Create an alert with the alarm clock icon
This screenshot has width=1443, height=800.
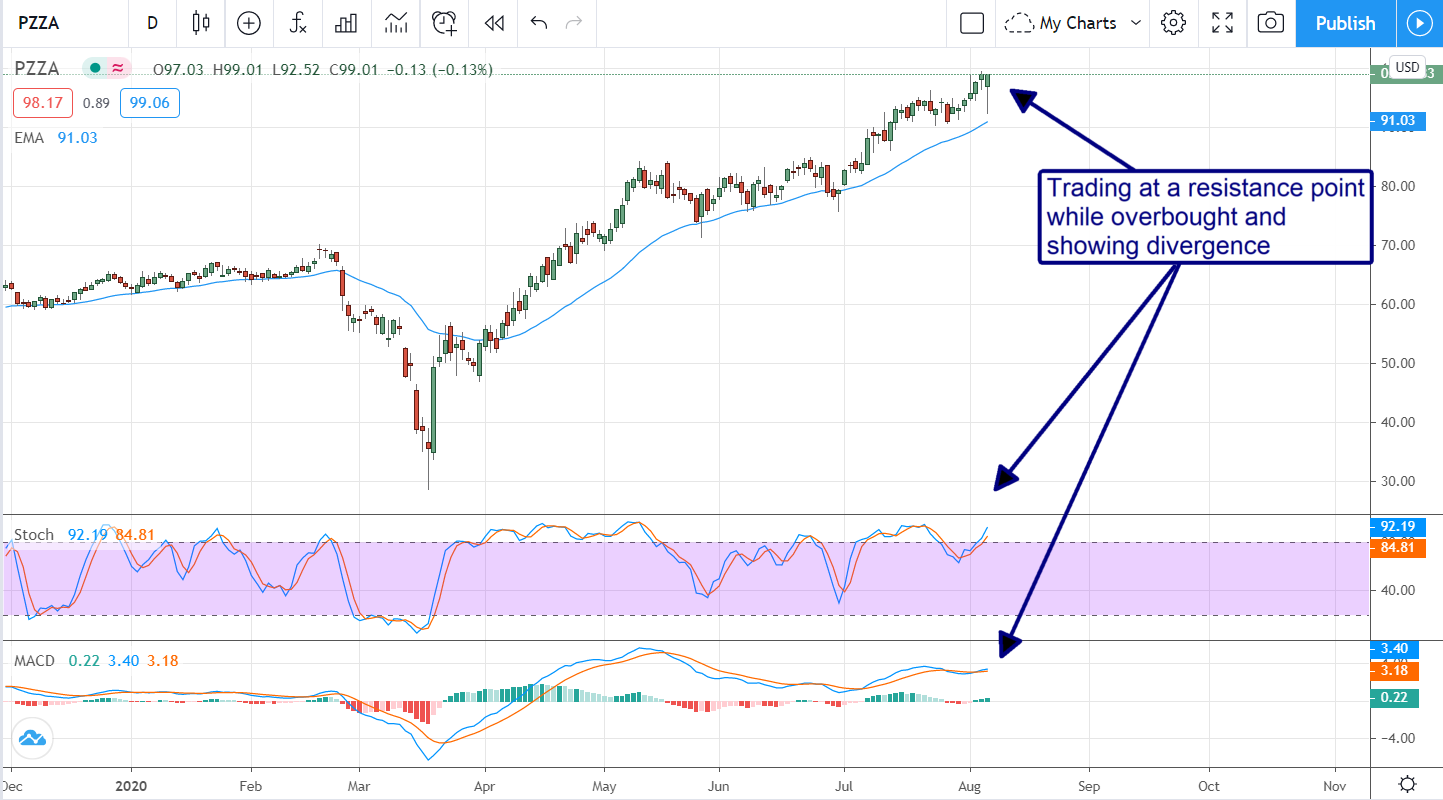[445, 23]
